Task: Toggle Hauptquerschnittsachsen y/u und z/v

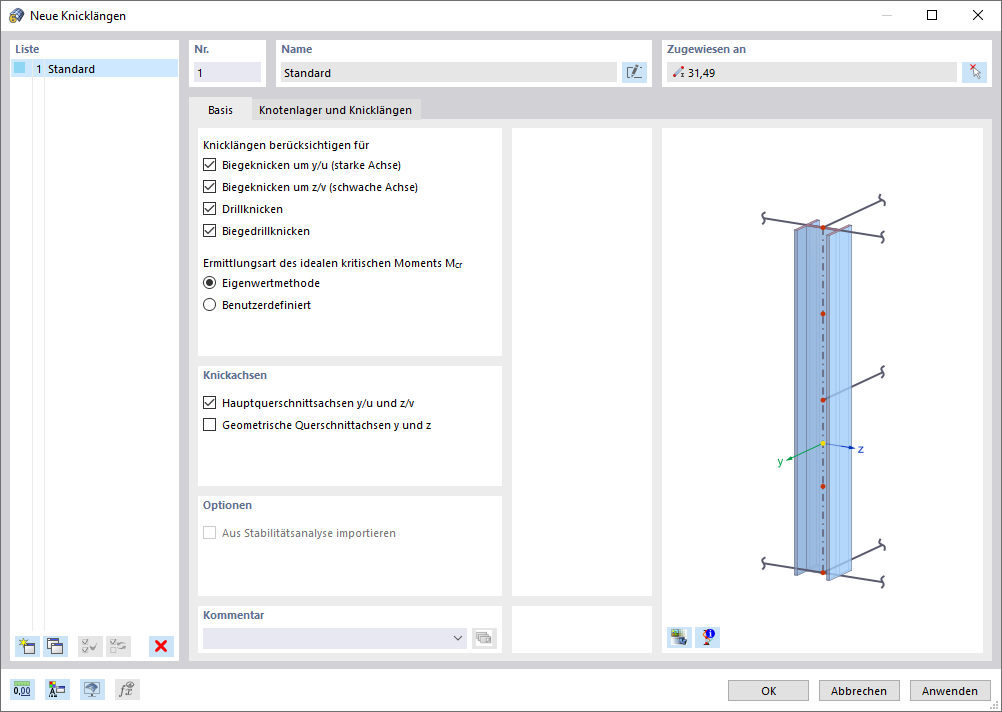Action: coord(210,403)
